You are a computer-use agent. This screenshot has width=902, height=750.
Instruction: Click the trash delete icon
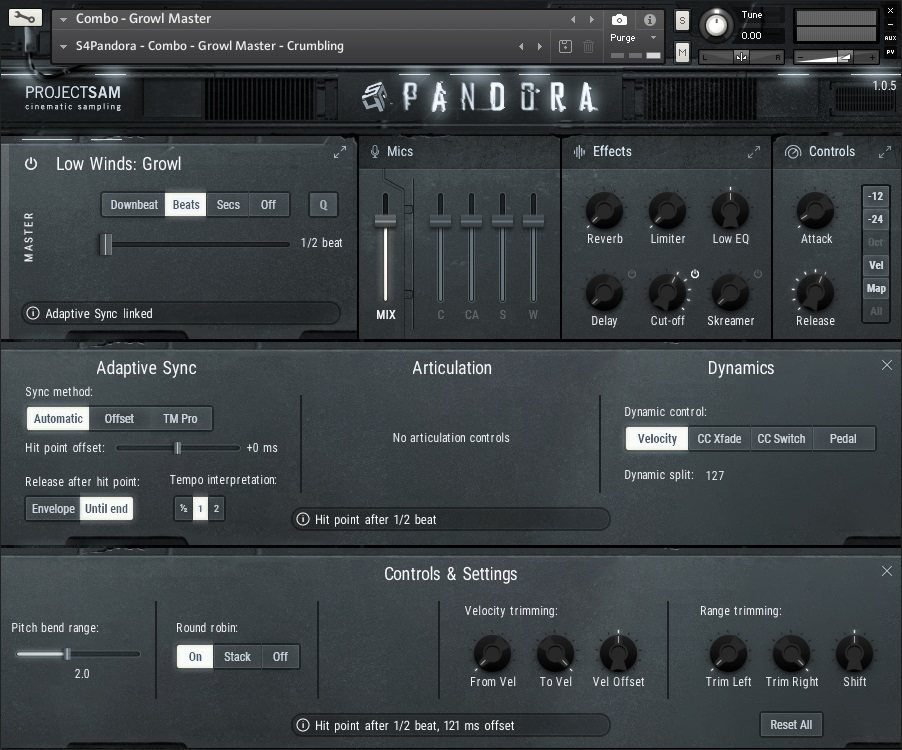coord(588,46)
